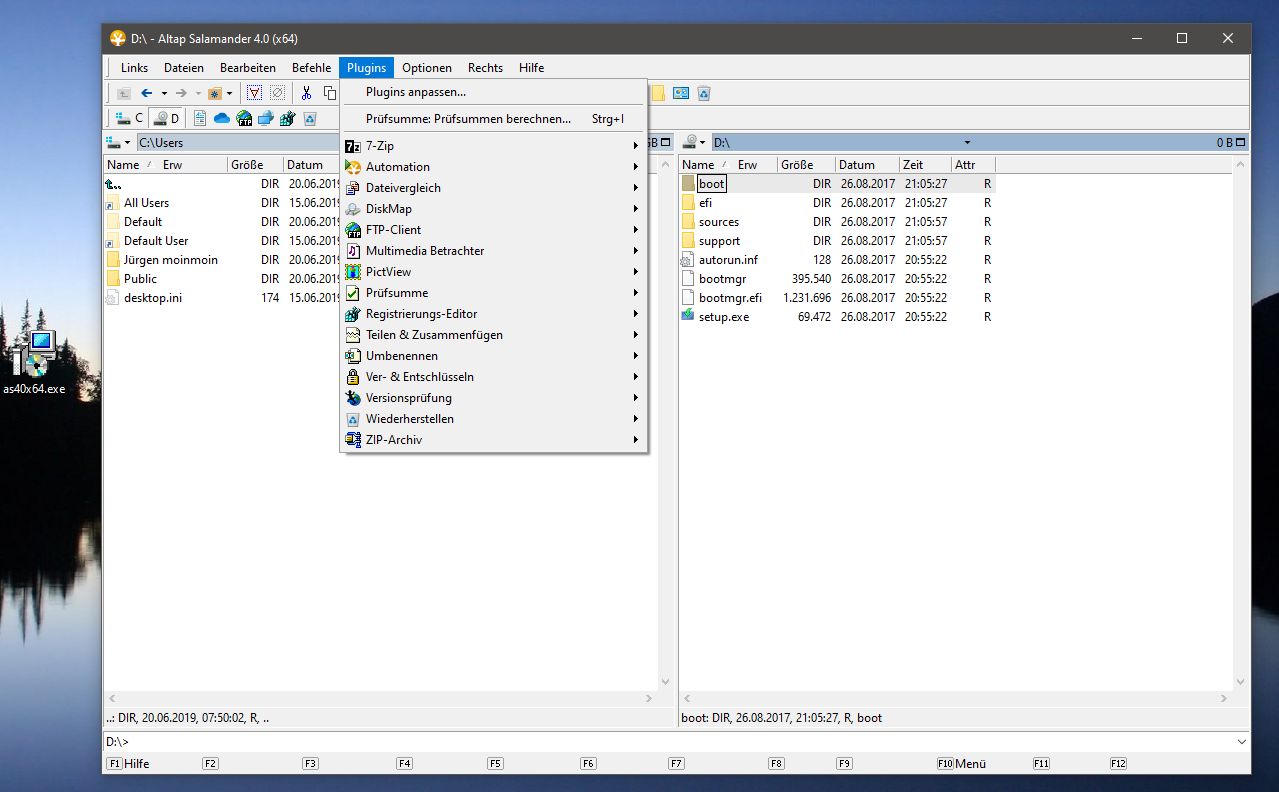
Task: Open Umbenennen plugin entry
Action: [x=494, y=356]
